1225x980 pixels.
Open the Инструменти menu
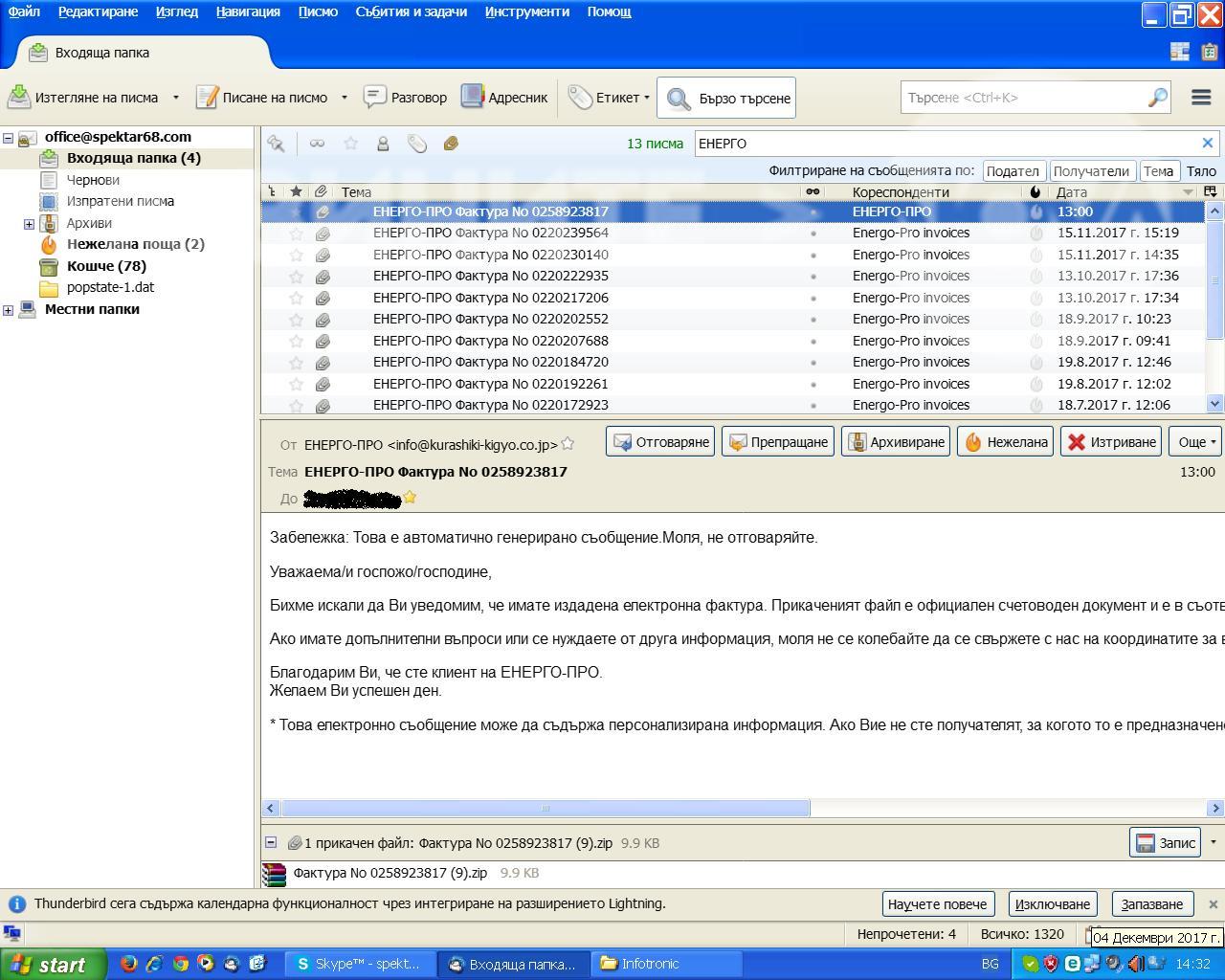[526, 11]
